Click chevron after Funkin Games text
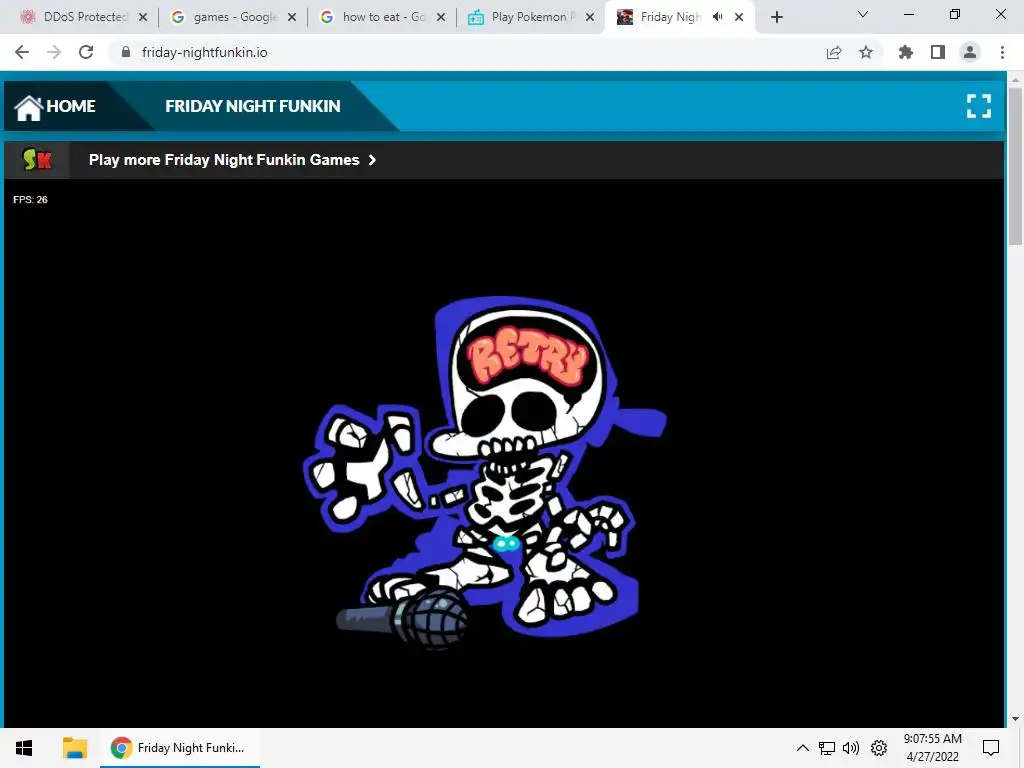This screenshot has height=768, width=1024. [x=372, y=160]
